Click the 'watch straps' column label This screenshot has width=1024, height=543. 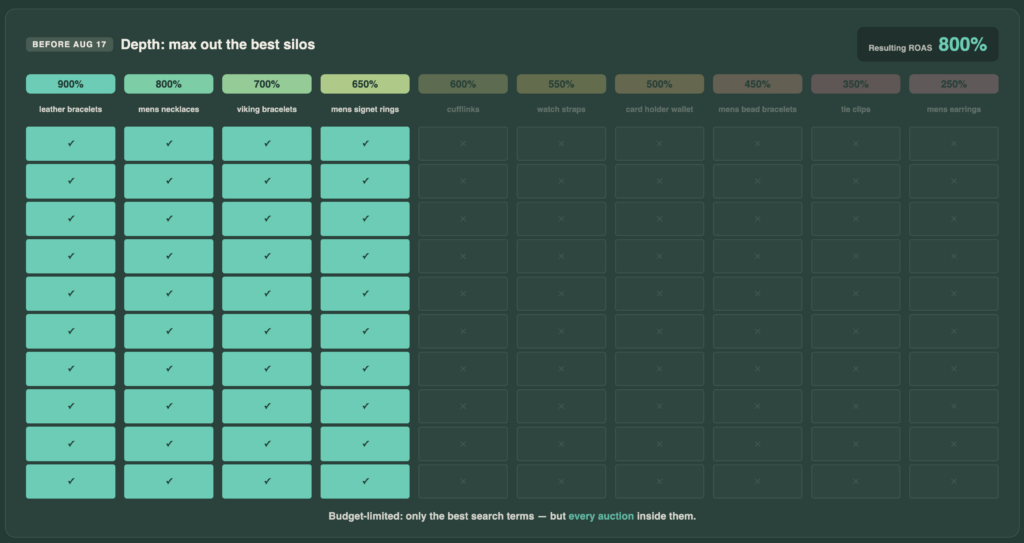pos(561,109)
